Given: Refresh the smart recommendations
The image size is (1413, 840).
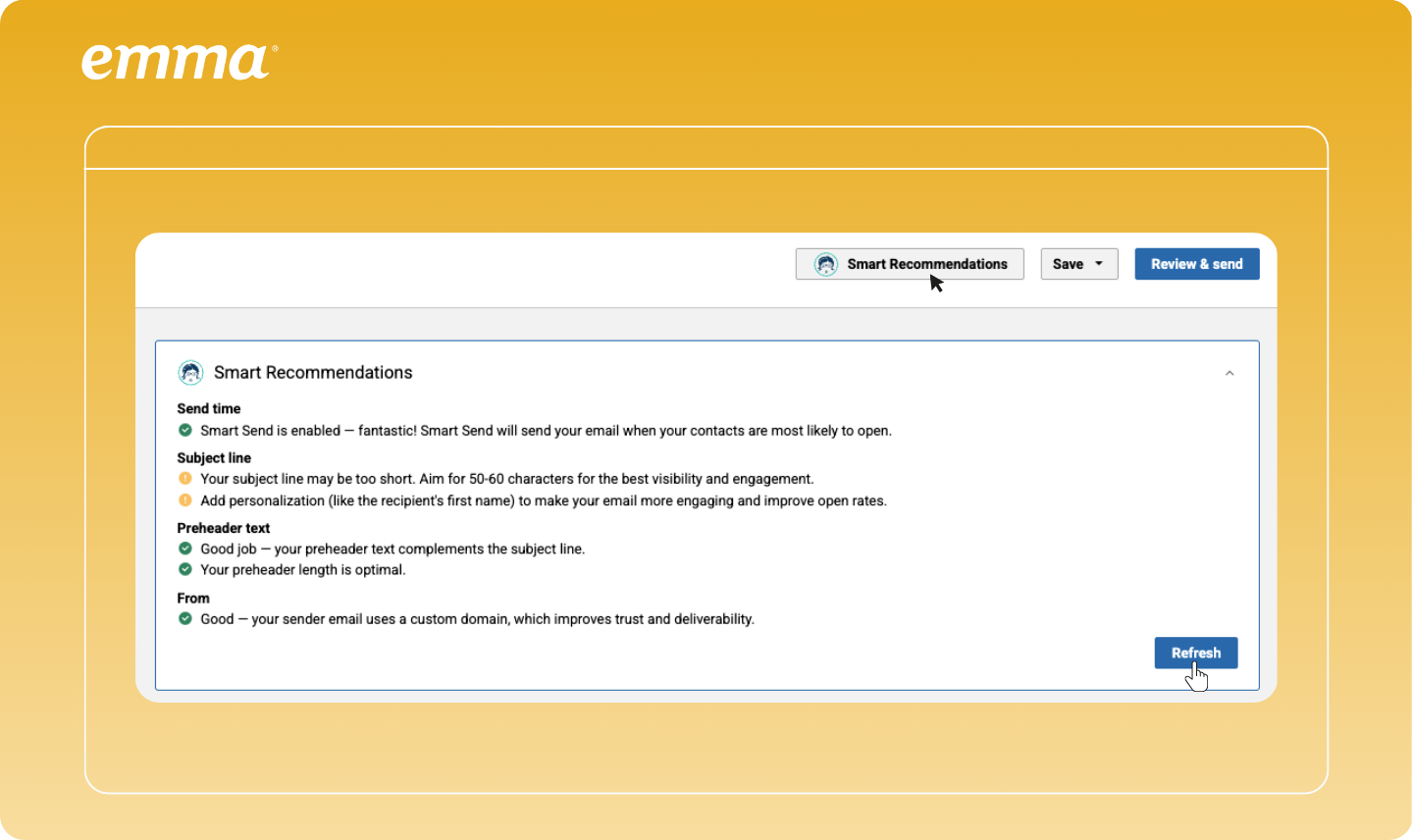Looking at the screenshot, I should 1195,653.
